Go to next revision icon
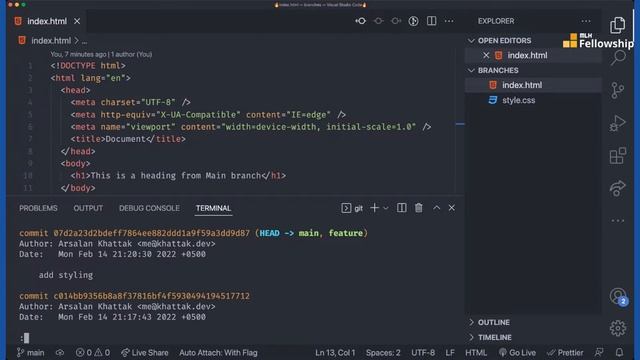The width and height of the screenshot is (640, 360). pos(396,21)
